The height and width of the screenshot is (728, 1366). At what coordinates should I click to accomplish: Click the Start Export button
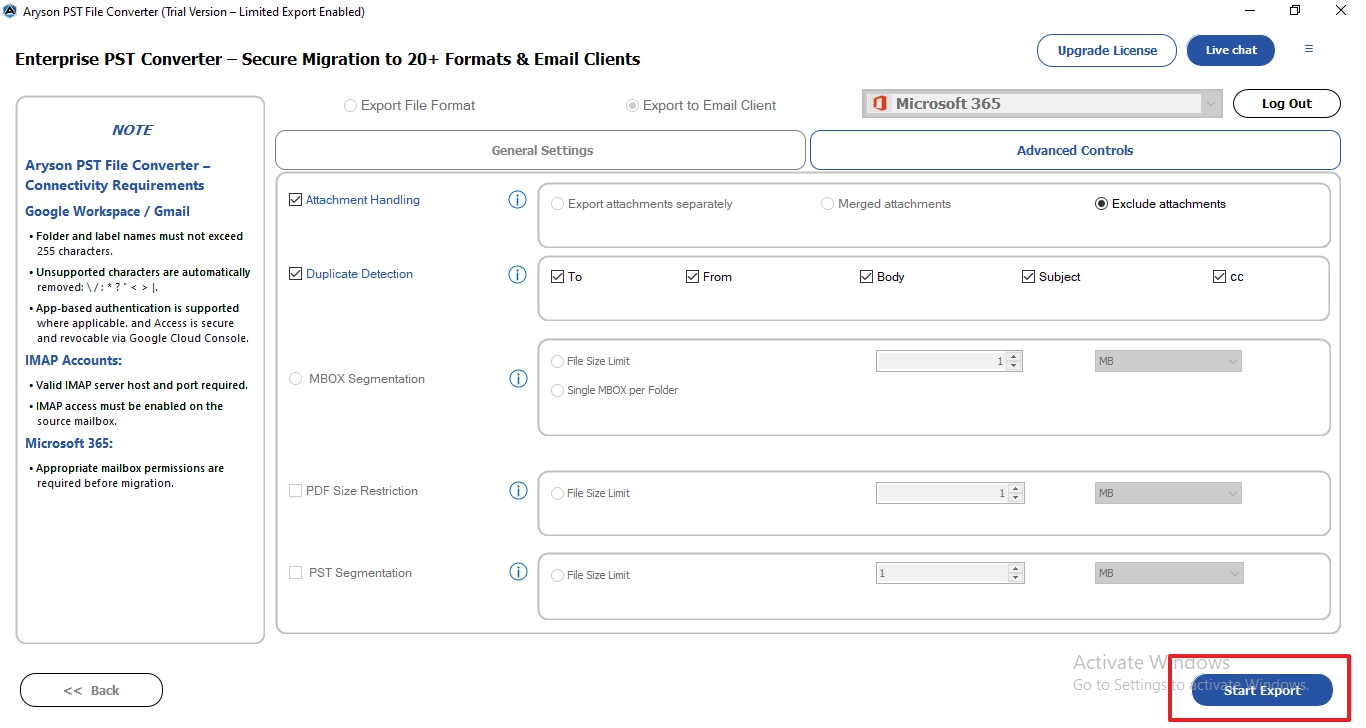[1262, 690]
